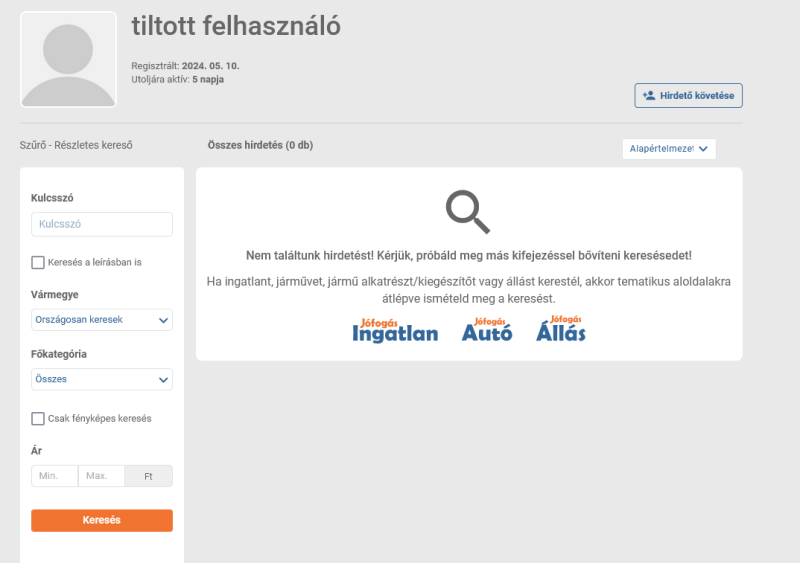Click the Vármegye dropdown chevron arrow
This screenshot has height=563, width=800.
coord(163,320)
